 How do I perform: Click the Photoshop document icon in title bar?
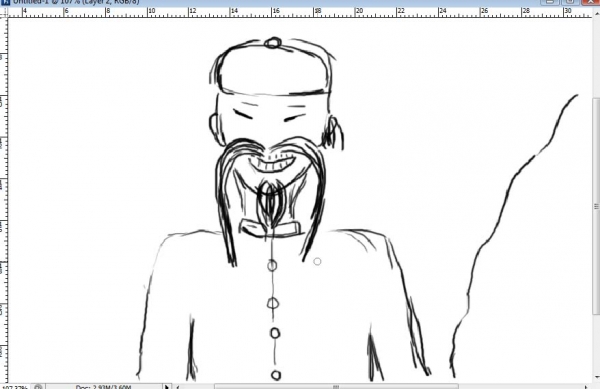click(5, 2)
